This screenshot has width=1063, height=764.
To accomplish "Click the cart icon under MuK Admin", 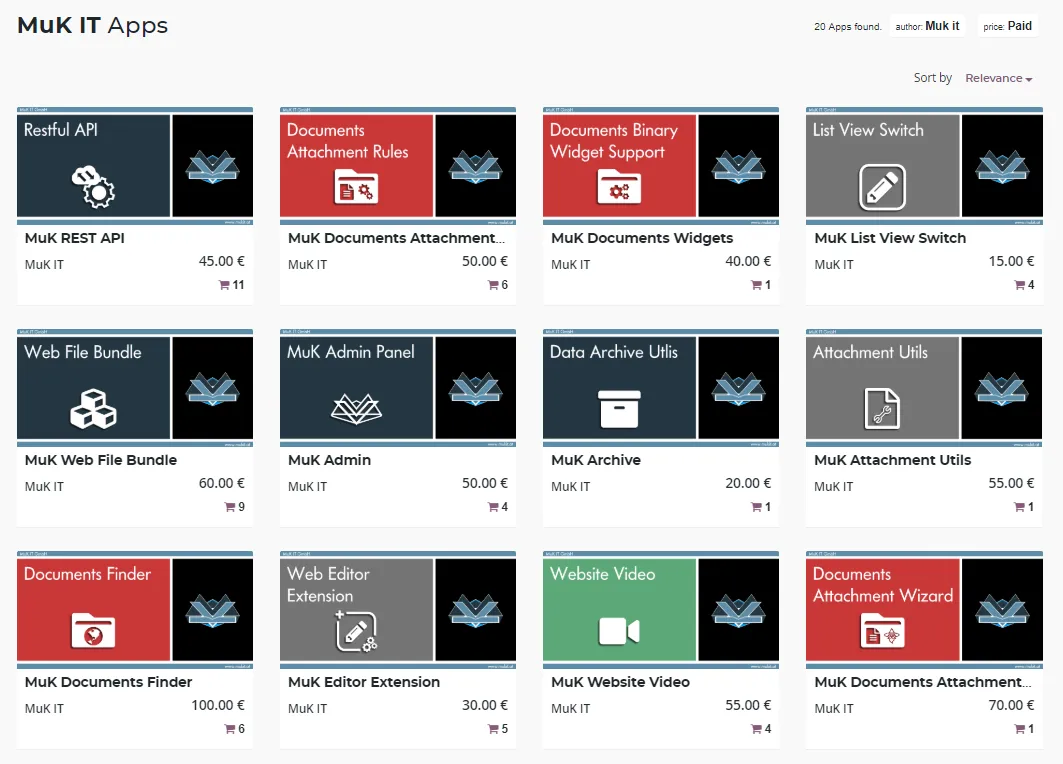I will 493,506.
